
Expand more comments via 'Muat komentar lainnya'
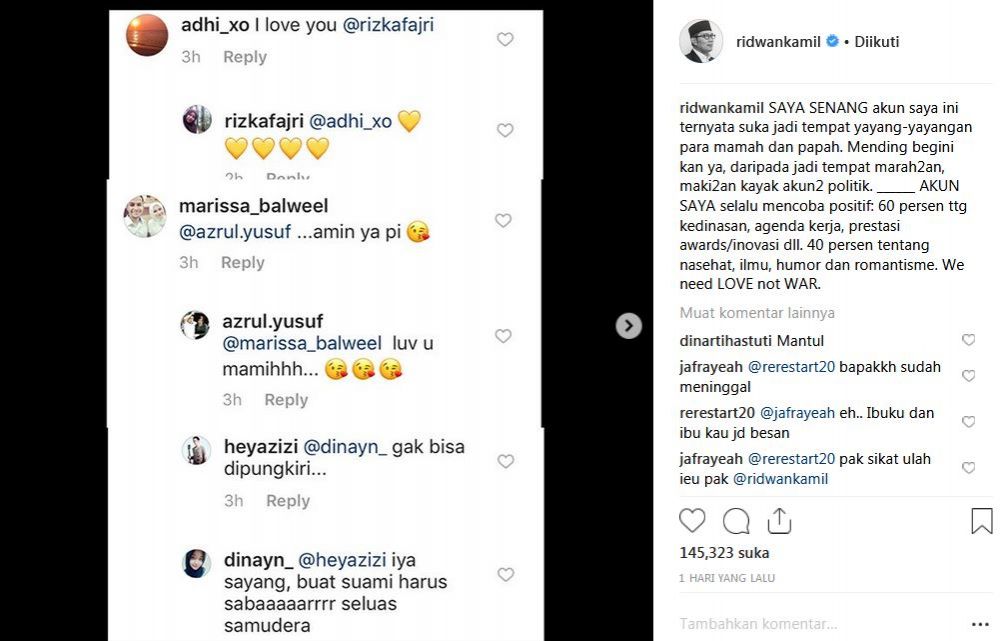pyautogui.click(x=756, y=312)
